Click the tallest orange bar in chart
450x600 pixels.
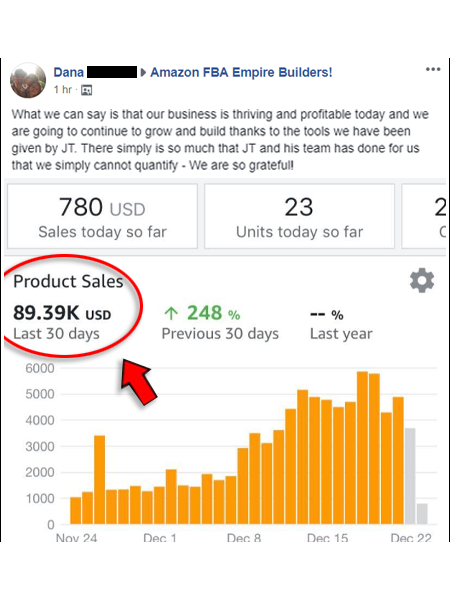[362, 447]
